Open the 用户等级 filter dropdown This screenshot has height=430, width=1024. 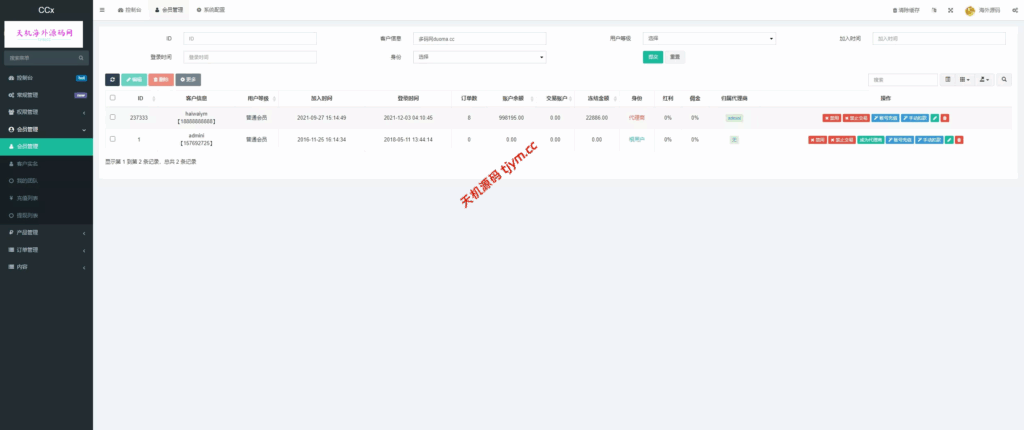click(x=709, y=39)
